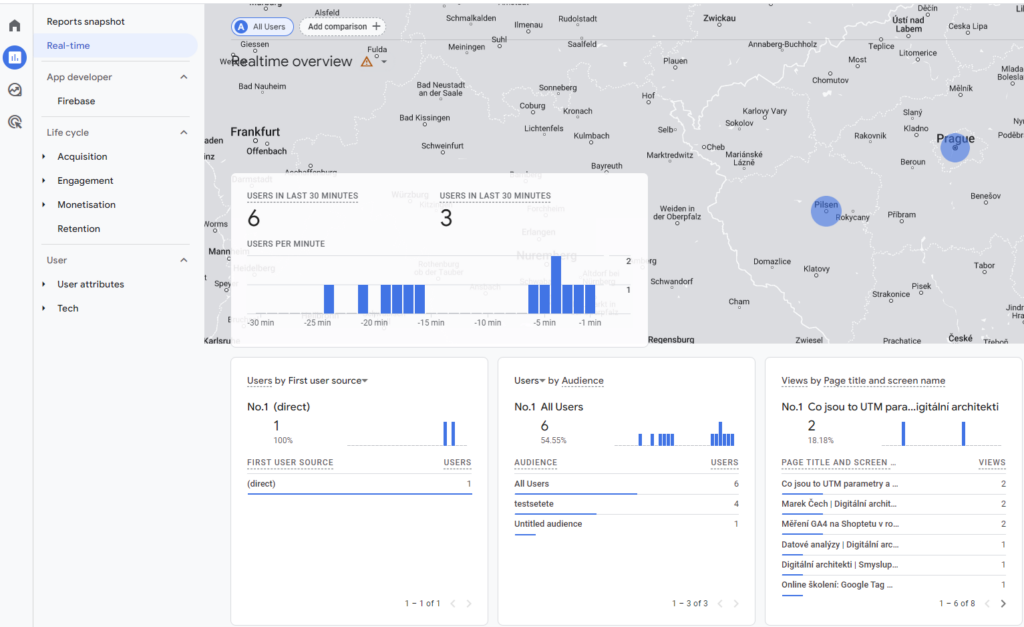
Task: Go to previous page in Views card
Action: click(987, 603)
